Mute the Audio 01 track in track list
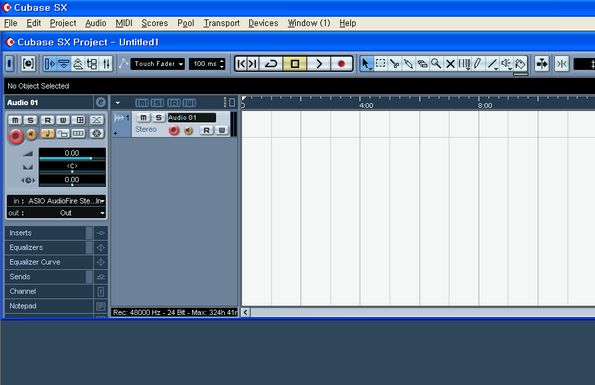This screenshot has width=595, height=385. point(143,118)
